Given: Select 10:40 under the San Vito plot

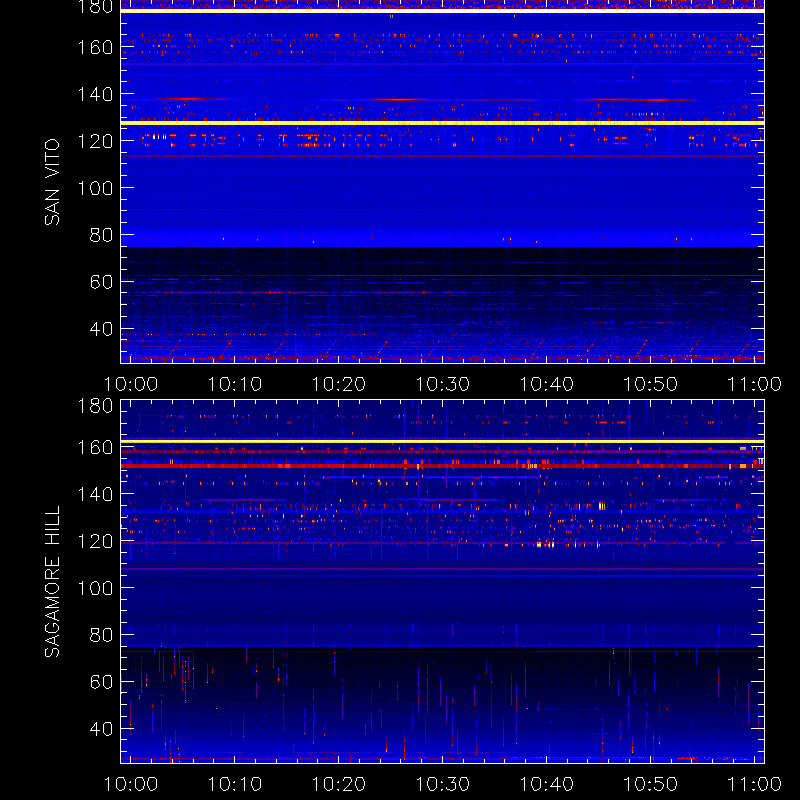Looking at the screenshot, I should 547,384.
